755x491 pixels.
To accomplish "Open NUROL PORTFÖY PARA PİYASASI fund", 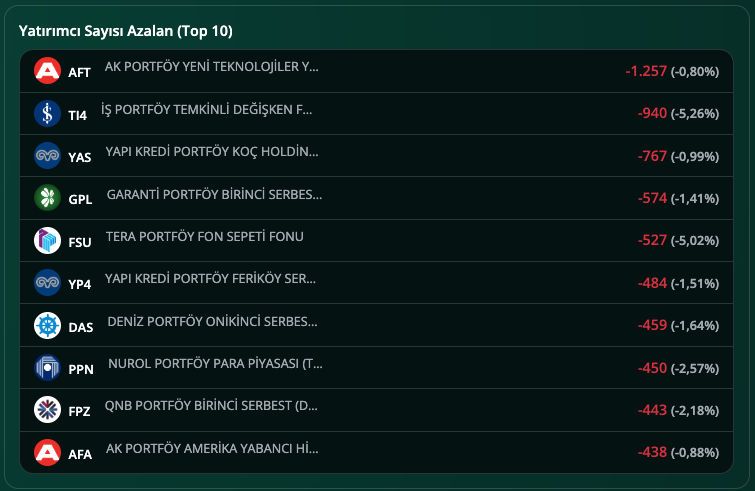I will 215,363.
